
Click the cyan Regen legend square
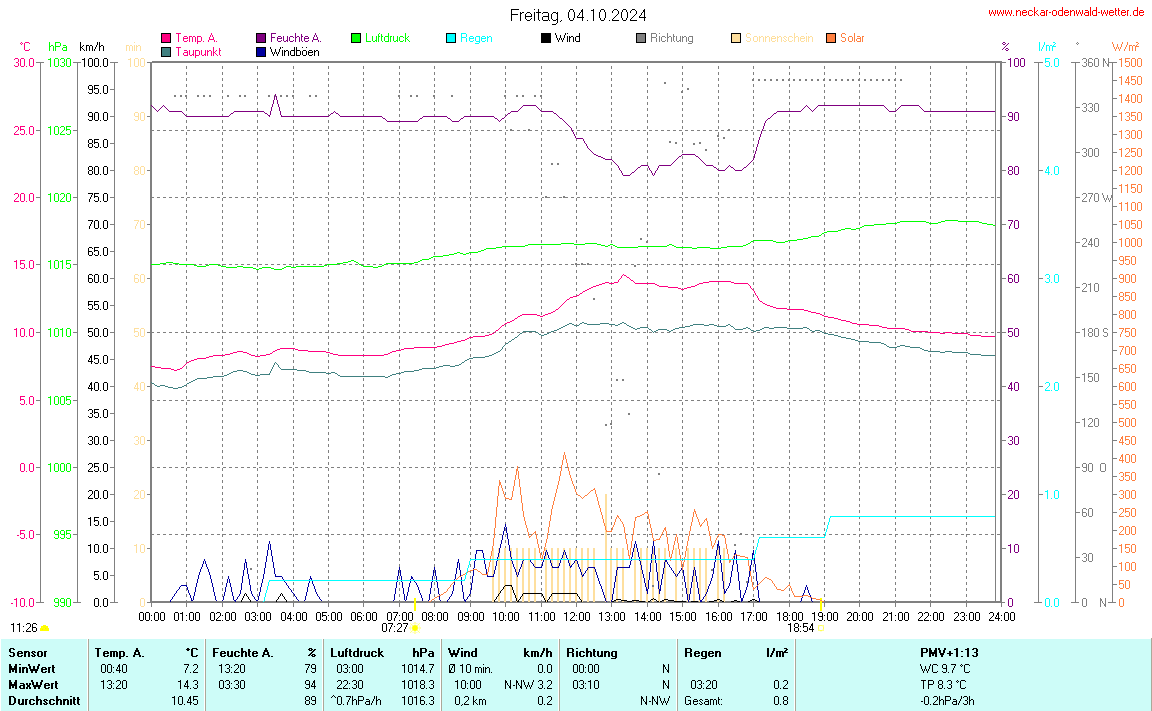[451, 38]
